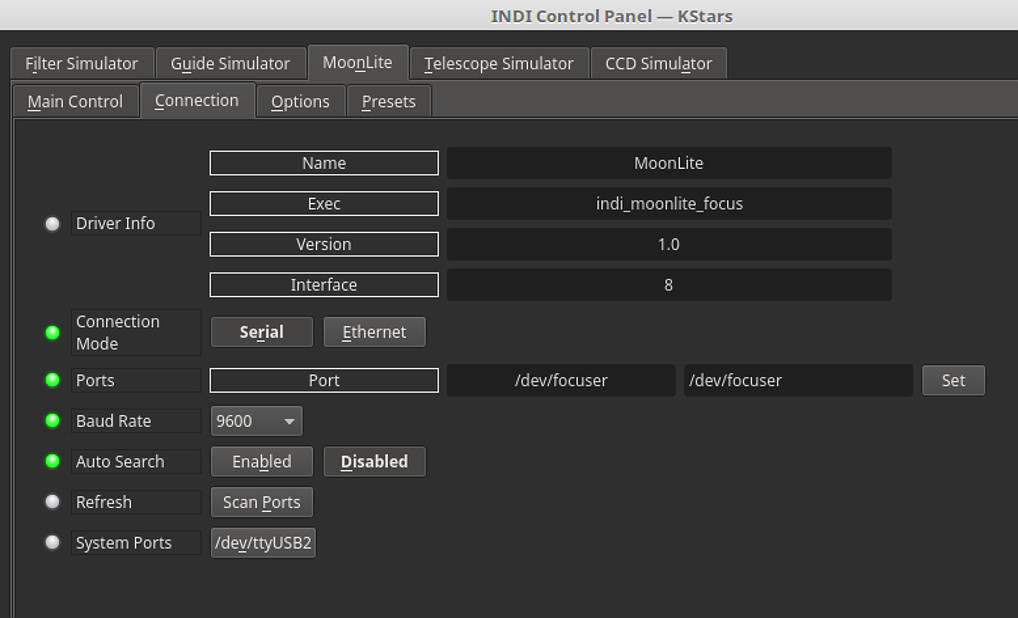Enable Auto Search

pyautogui.click(x=261, y=461)
